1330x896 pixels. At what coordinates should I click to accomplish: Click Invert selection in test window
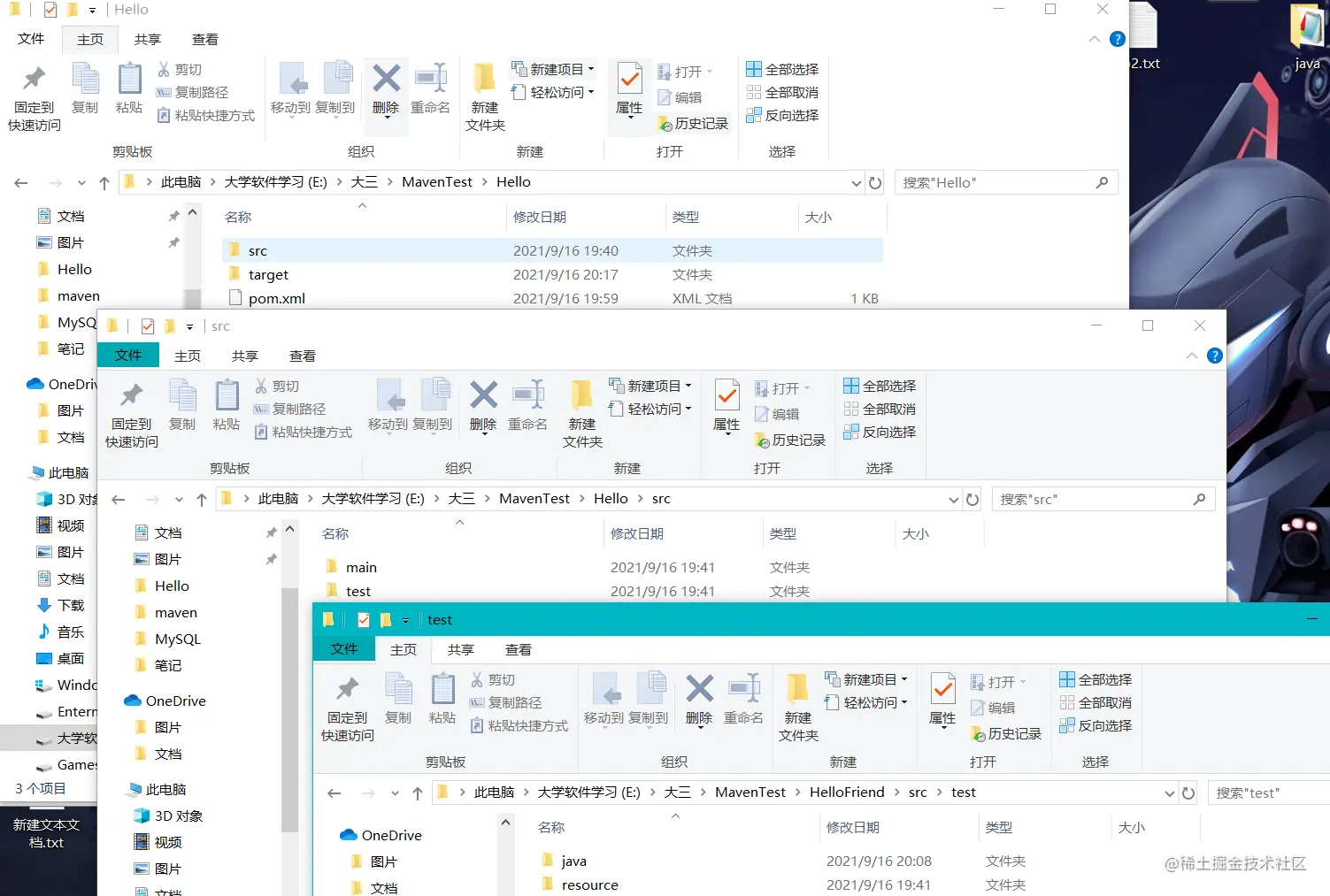click(1096, 725)
